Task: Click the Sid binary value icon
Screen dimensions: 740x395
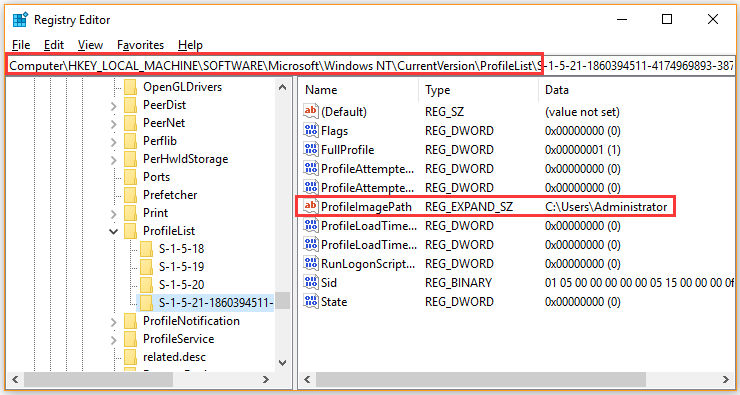Action: pos(311,282)
